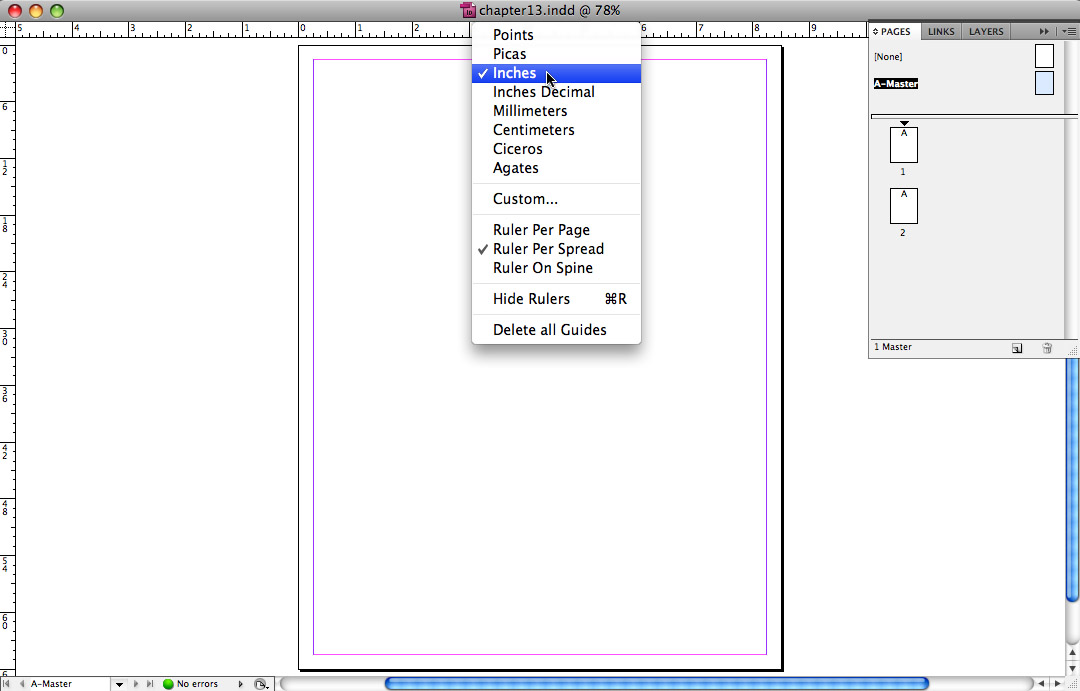Click the trash icon in Pages panel
This screenshot has height=691, width=1080.
1047,348
